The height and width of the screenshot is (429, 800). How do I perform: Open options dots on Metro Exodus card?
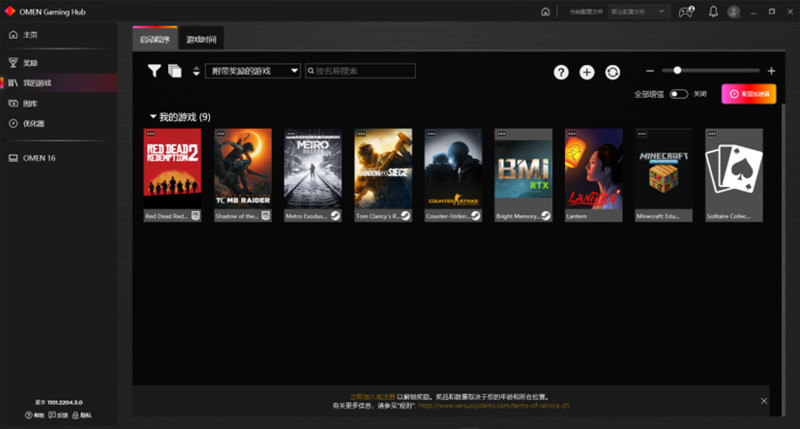tap(291, 134)
